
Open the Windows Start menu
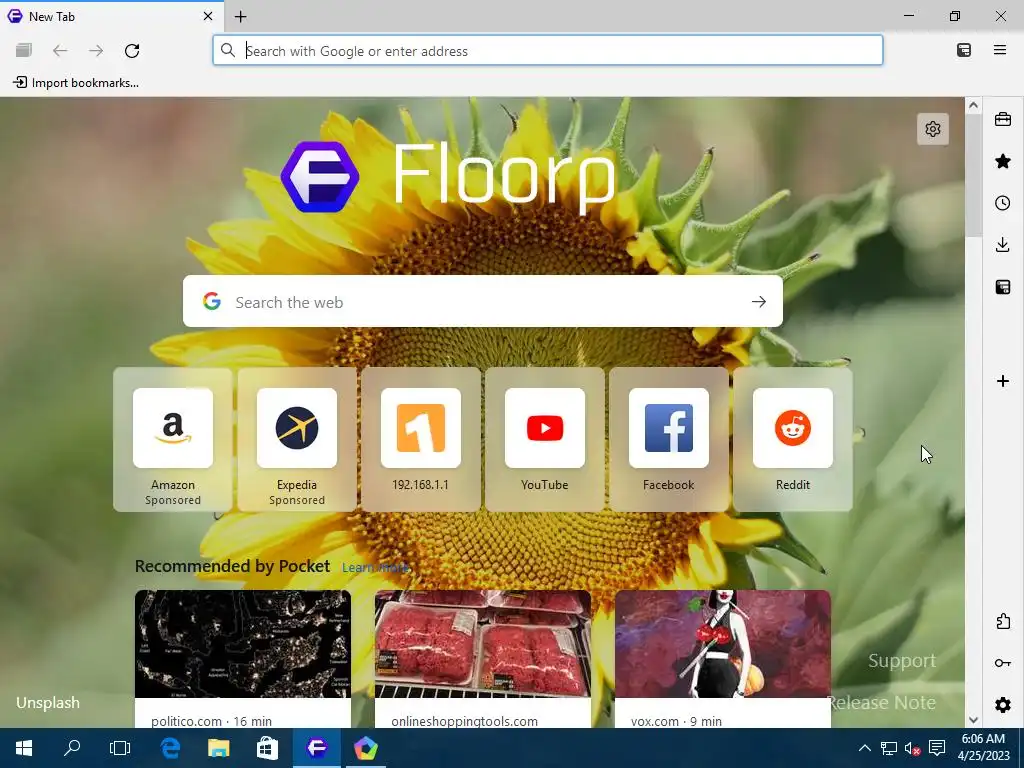click(24, 748)
